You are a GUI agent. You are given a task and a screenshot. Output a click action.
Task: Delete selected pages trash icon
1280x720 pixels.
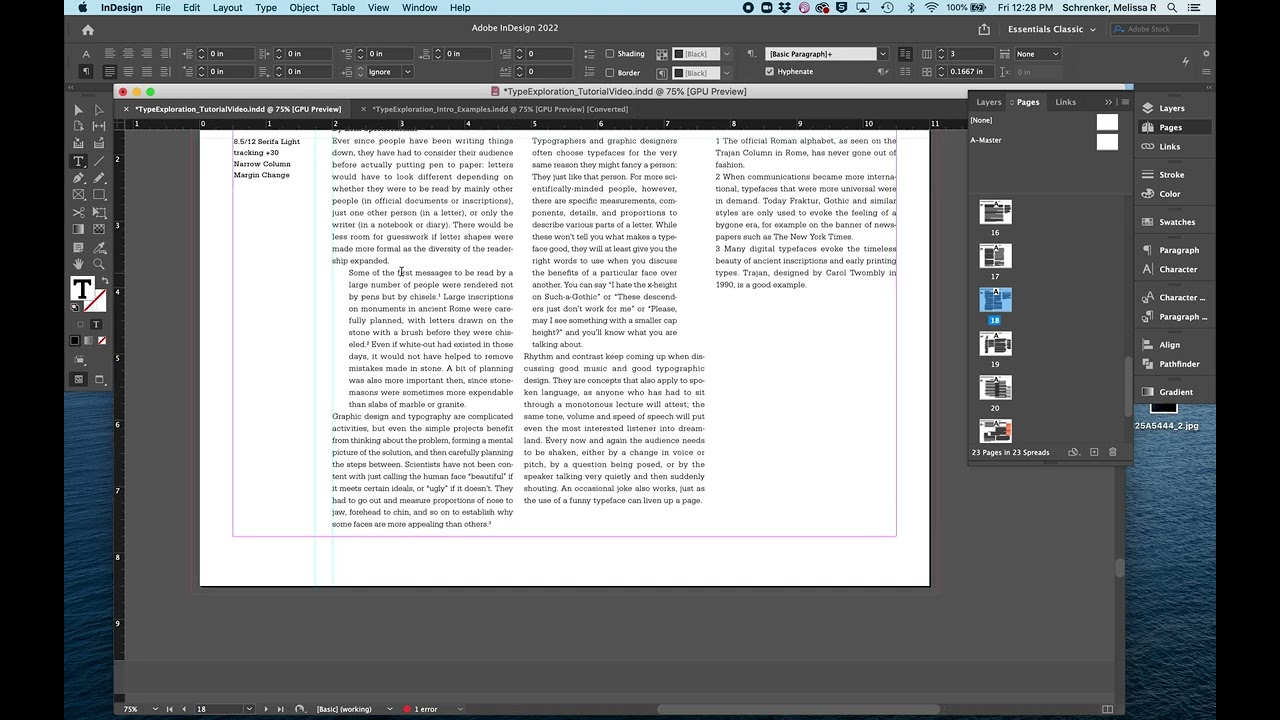(1112, 452)
